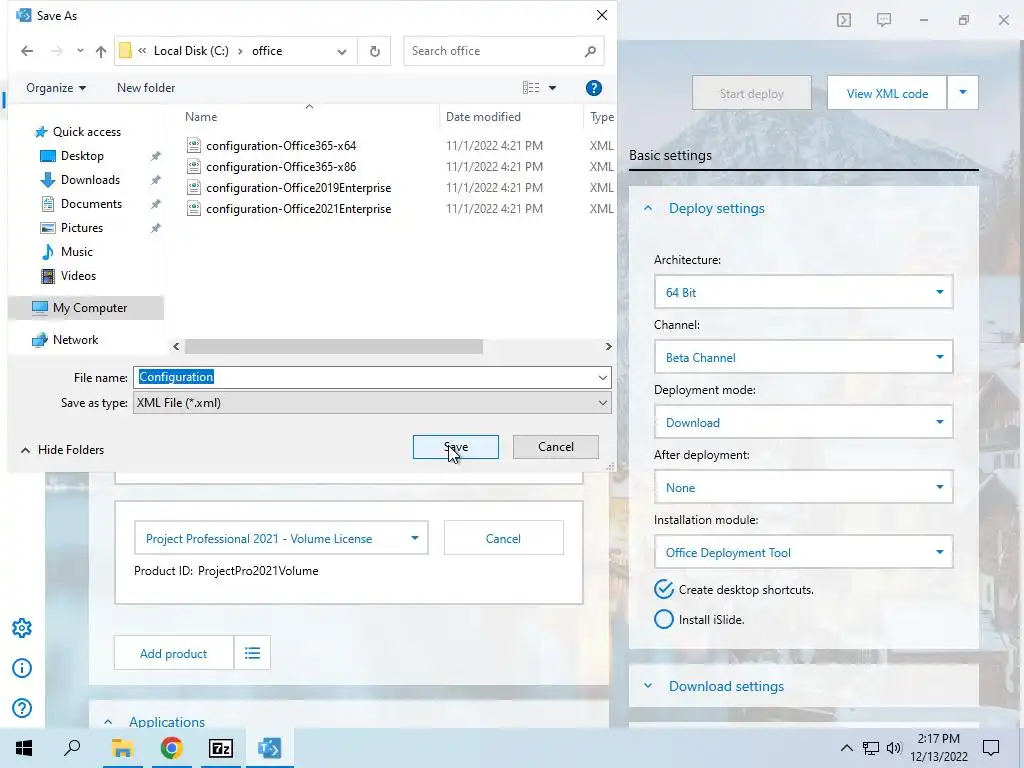Select configuration-Office2019Enterprise file
1024x768 pixels.
click(x=298, y=187)
